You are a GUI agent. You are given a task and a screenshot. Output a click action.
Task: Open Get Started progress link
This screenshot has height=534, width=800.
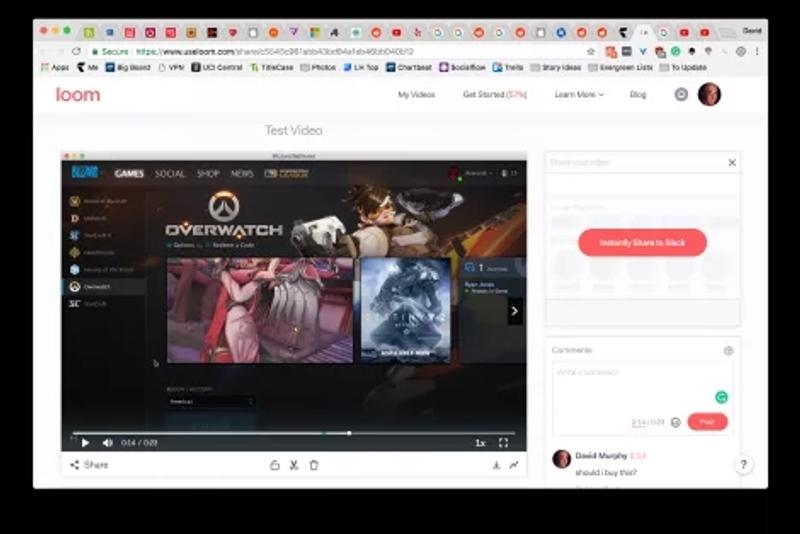[x=494, y=94]
